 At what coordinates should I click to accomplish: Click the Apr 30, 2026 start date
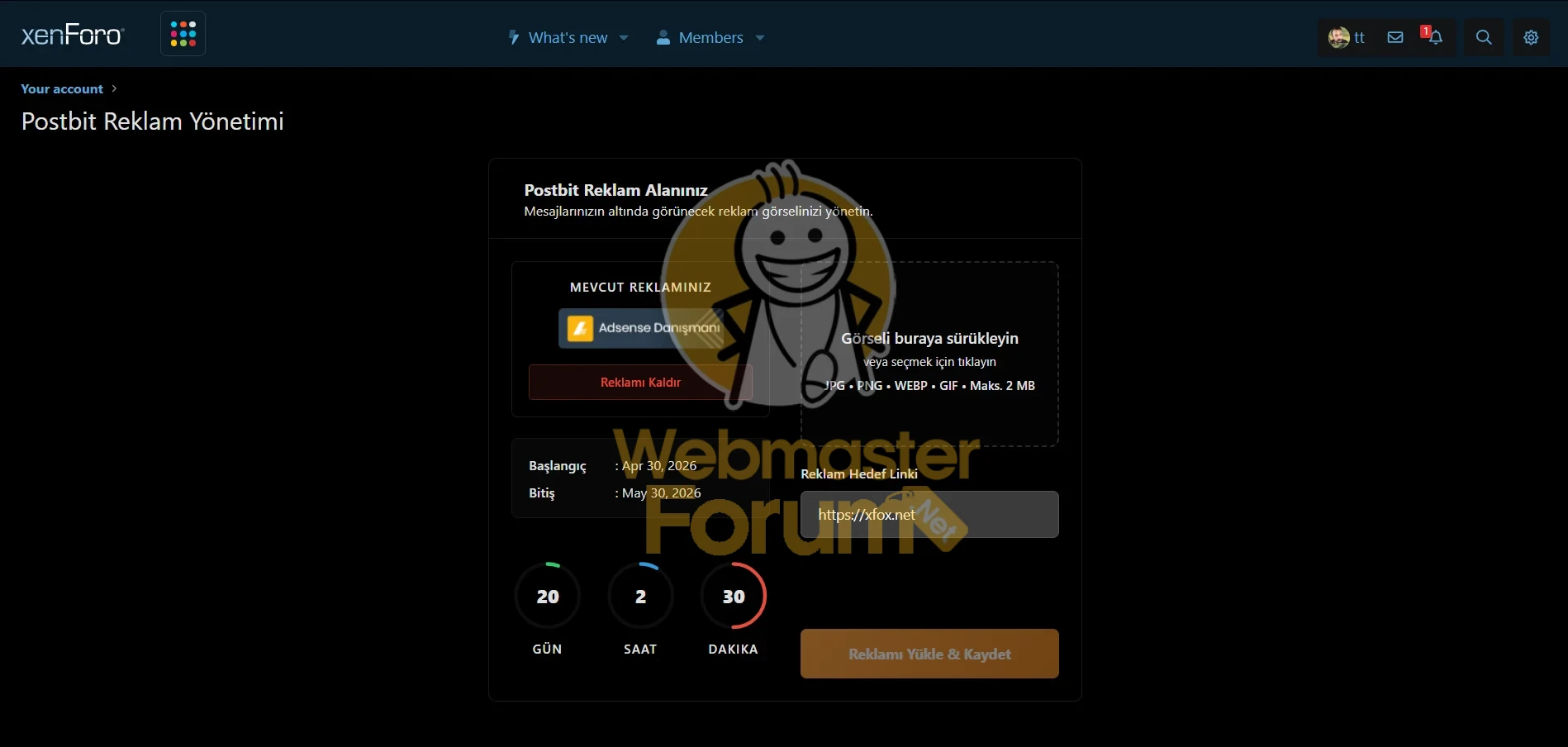(659, 466)
